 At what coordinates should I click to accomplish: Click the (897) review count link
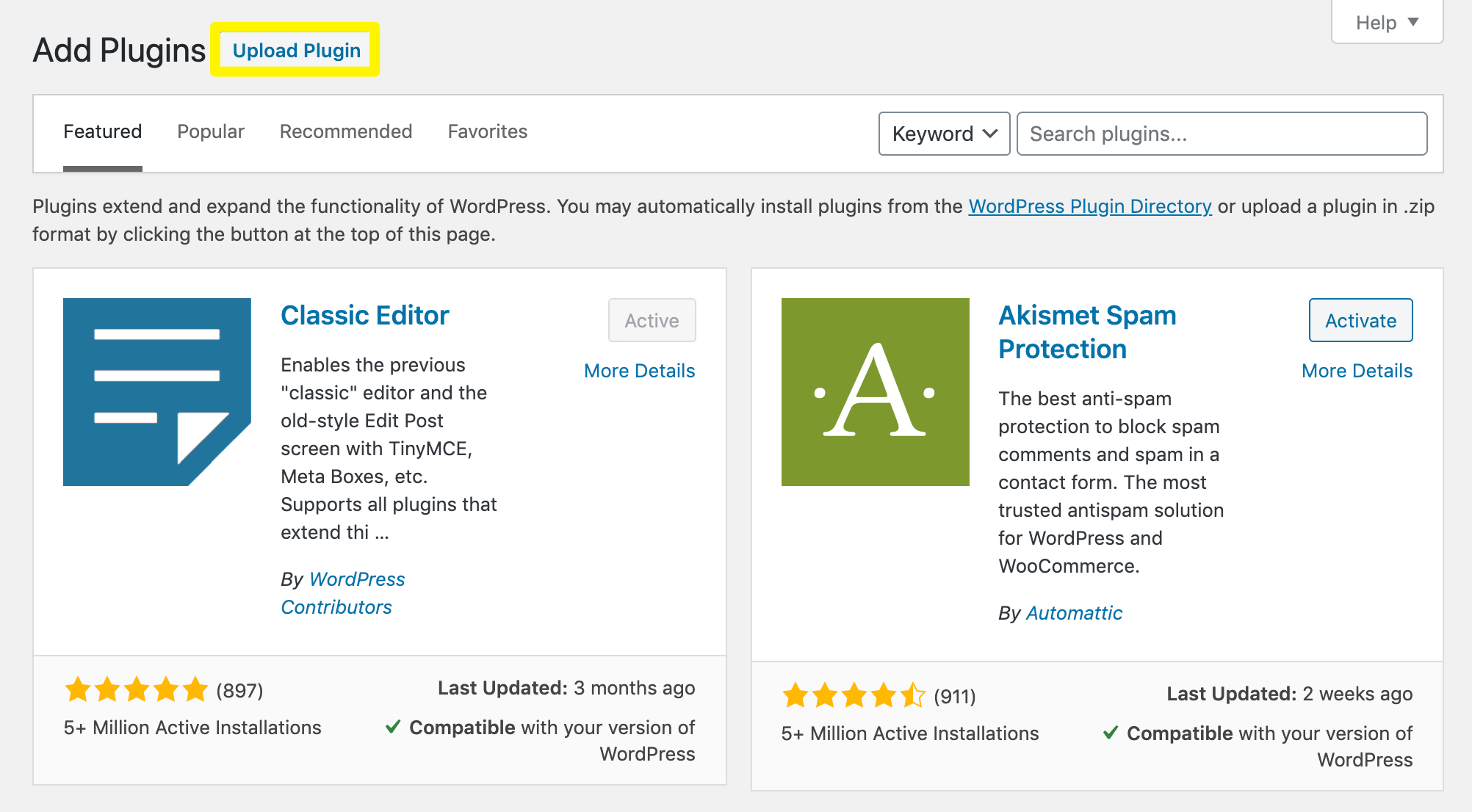tap(238, 689)
